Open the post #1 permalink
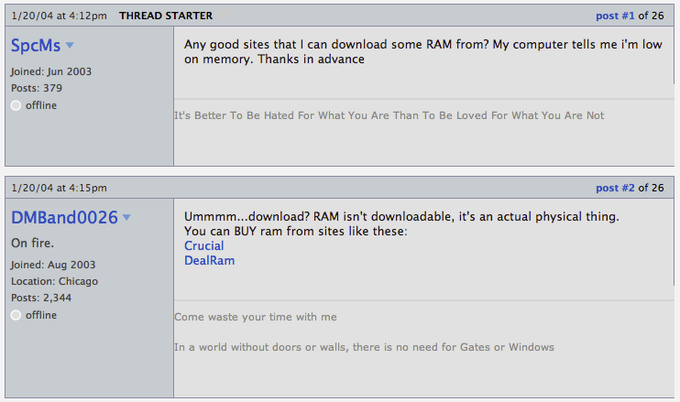Viewport: 680px width, 402px height. pyautogui.click(x=615, y=16)
